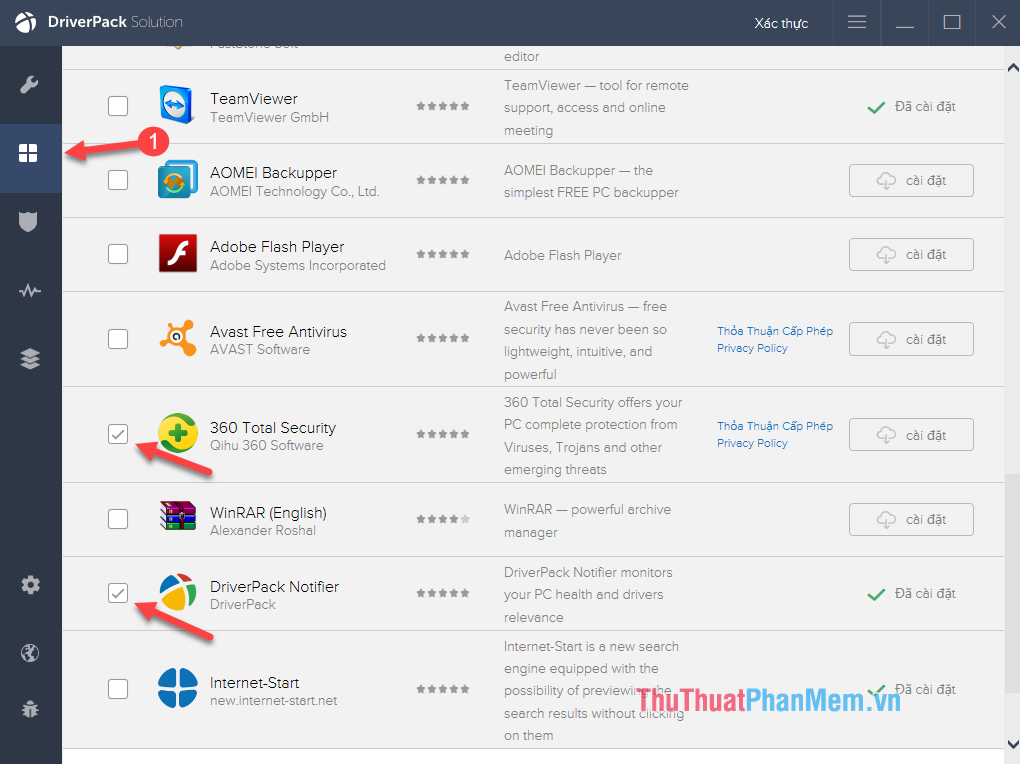Click the Internet-Start logo icon

177,688
